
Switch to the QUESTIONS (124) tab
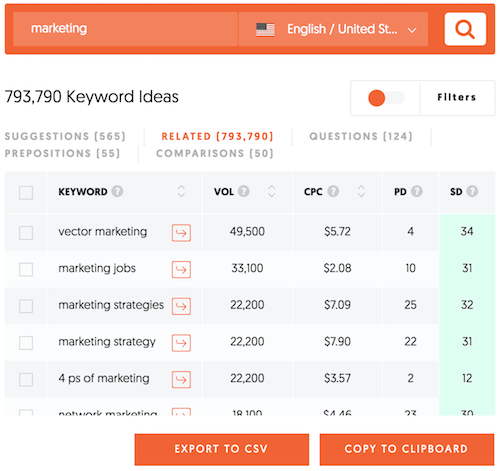361,136
